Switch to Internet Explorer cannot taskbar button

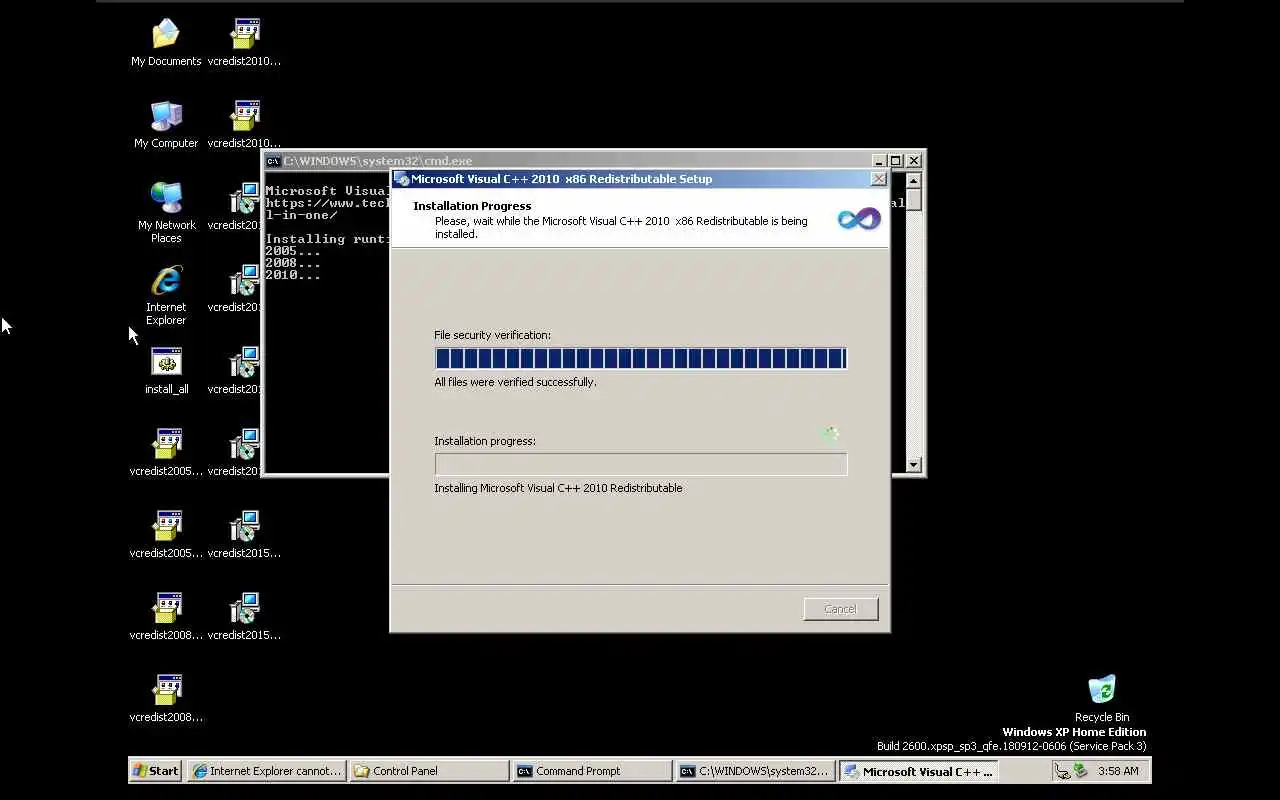[x=267, y=771]
